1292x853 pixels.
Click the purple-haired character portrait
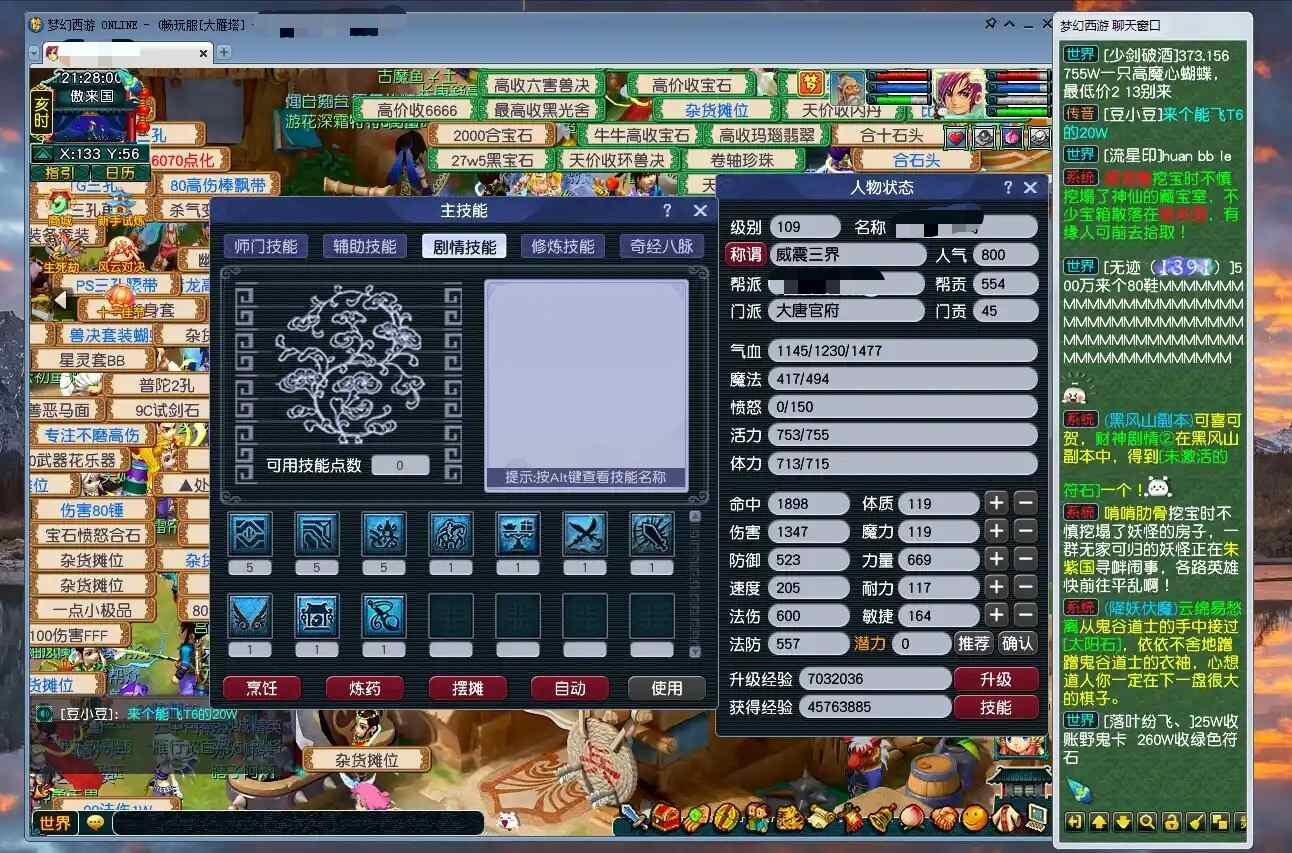click(961, 94)
